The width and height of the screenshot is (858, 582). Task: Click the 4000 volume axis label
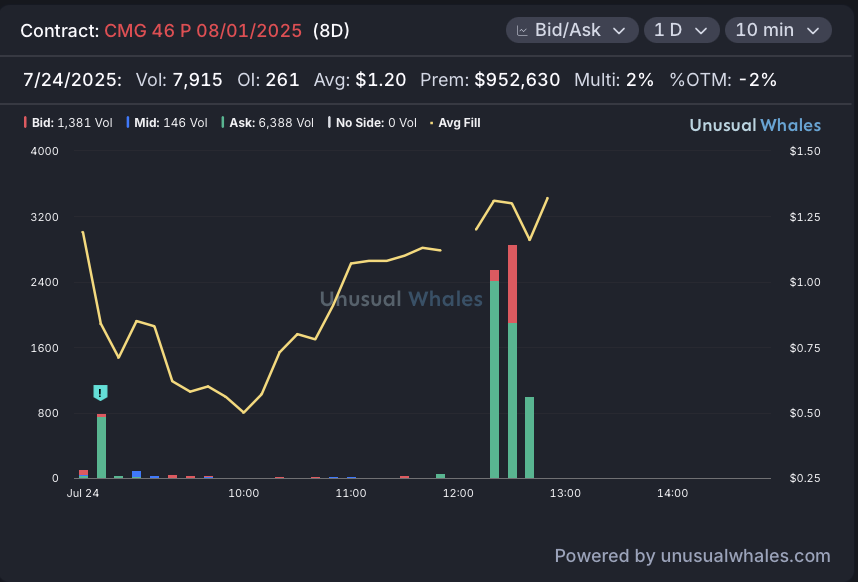pyautogui.click(x=44, y=151)
